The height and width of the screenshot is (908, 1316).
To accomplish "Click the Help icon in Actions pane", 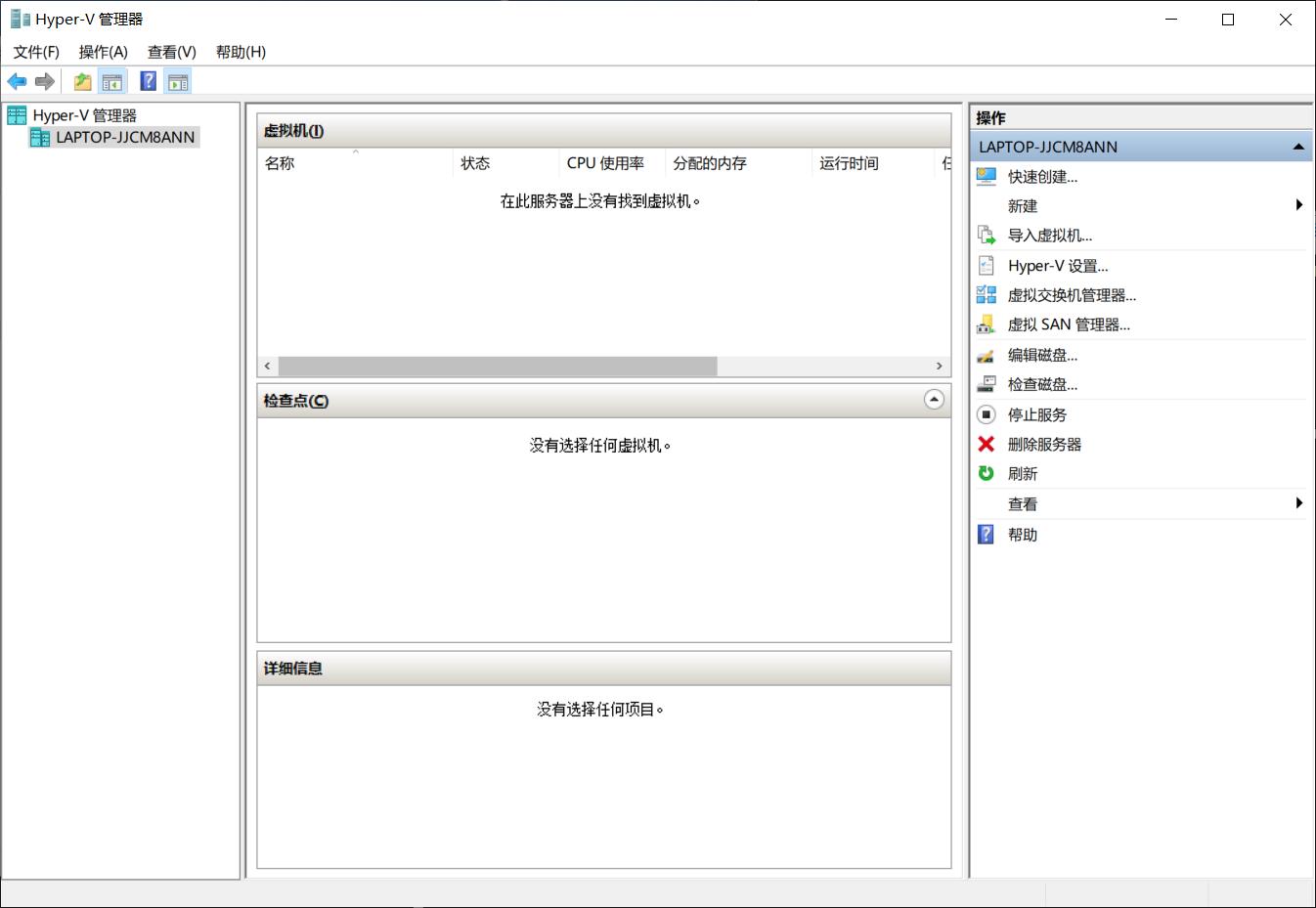I will (987, 535).
